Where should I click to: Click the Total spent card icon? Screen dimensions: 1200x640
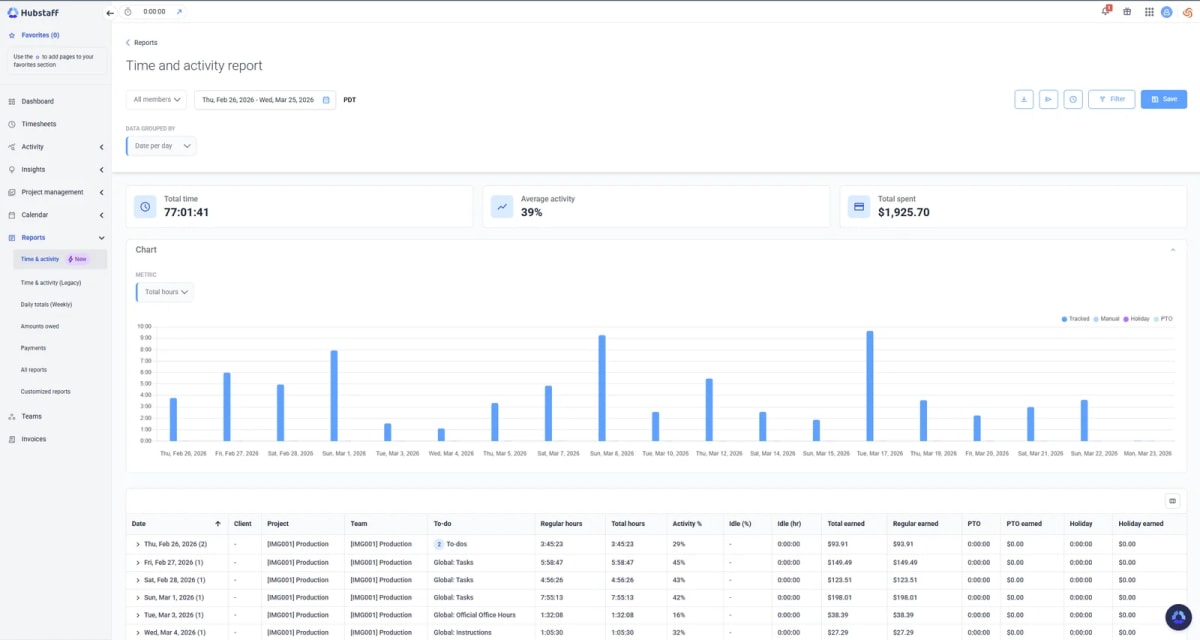[x=858, y=206]
